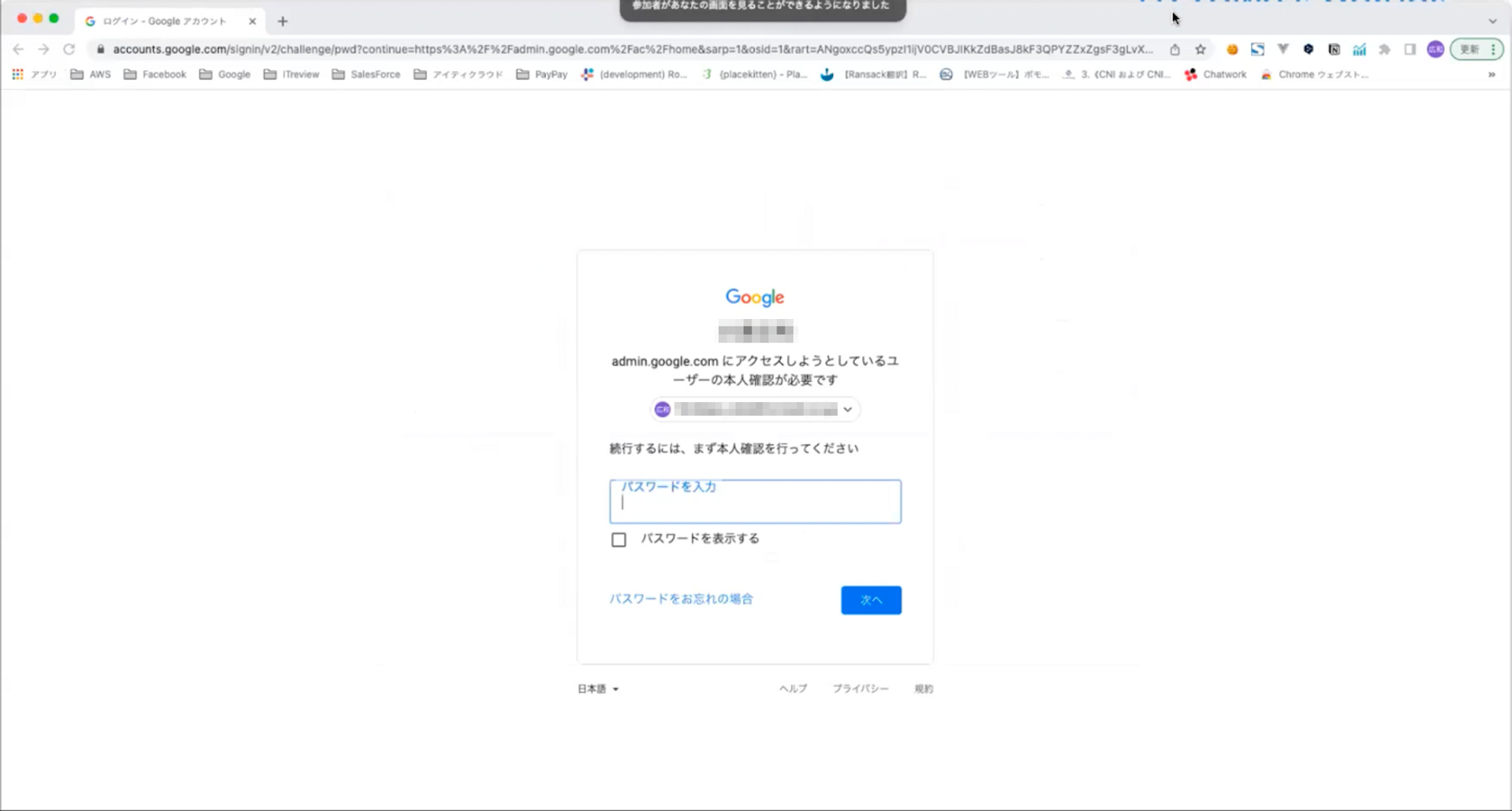This screenshot has width=1512, height=811.
Task: Expand the tab search chevron
Action: click(x=1492, y=21)
